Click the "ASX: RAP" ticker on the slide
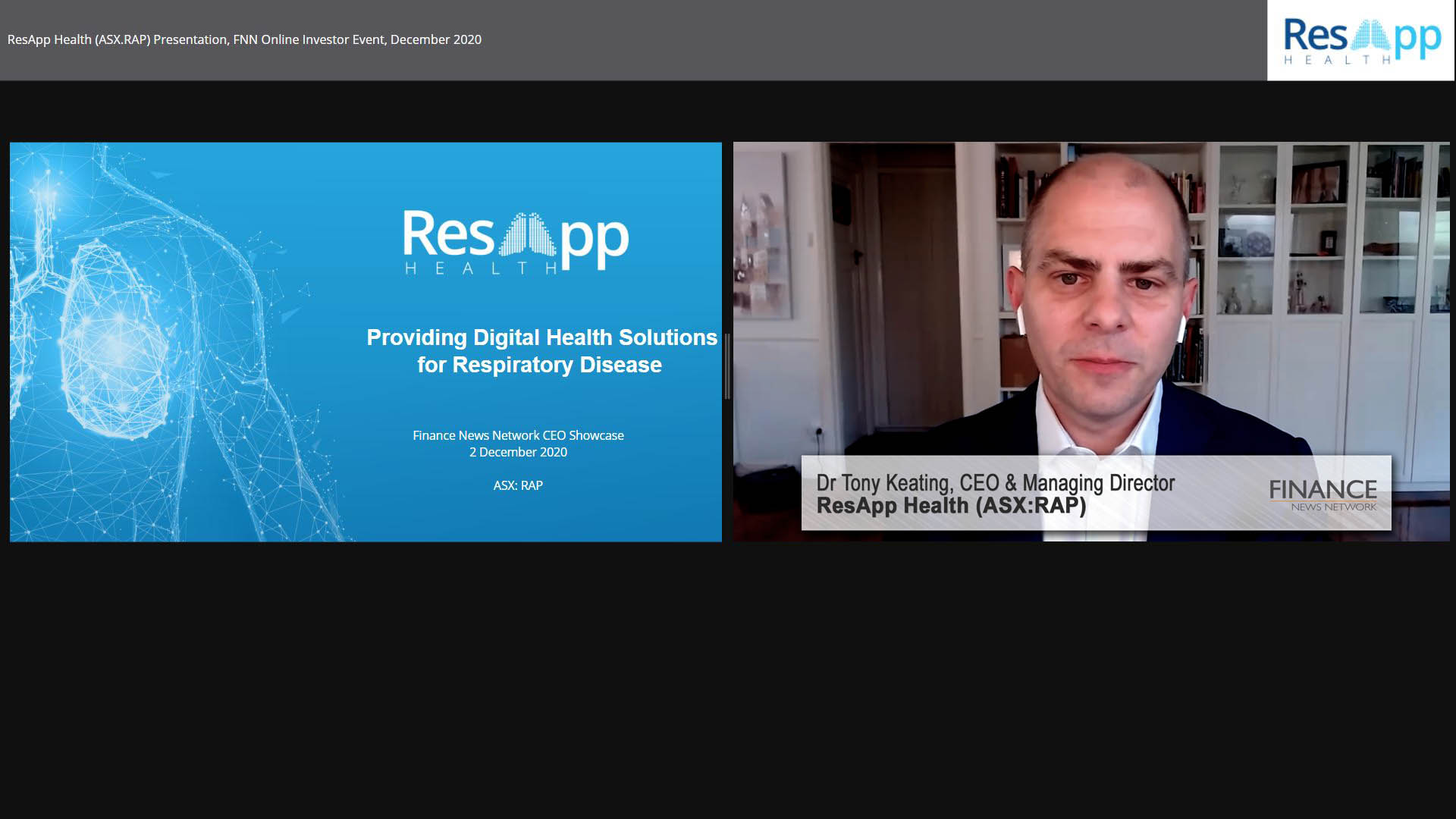Image resolution: width=1456 pixels, height=819 pixels. click(518, 485)
